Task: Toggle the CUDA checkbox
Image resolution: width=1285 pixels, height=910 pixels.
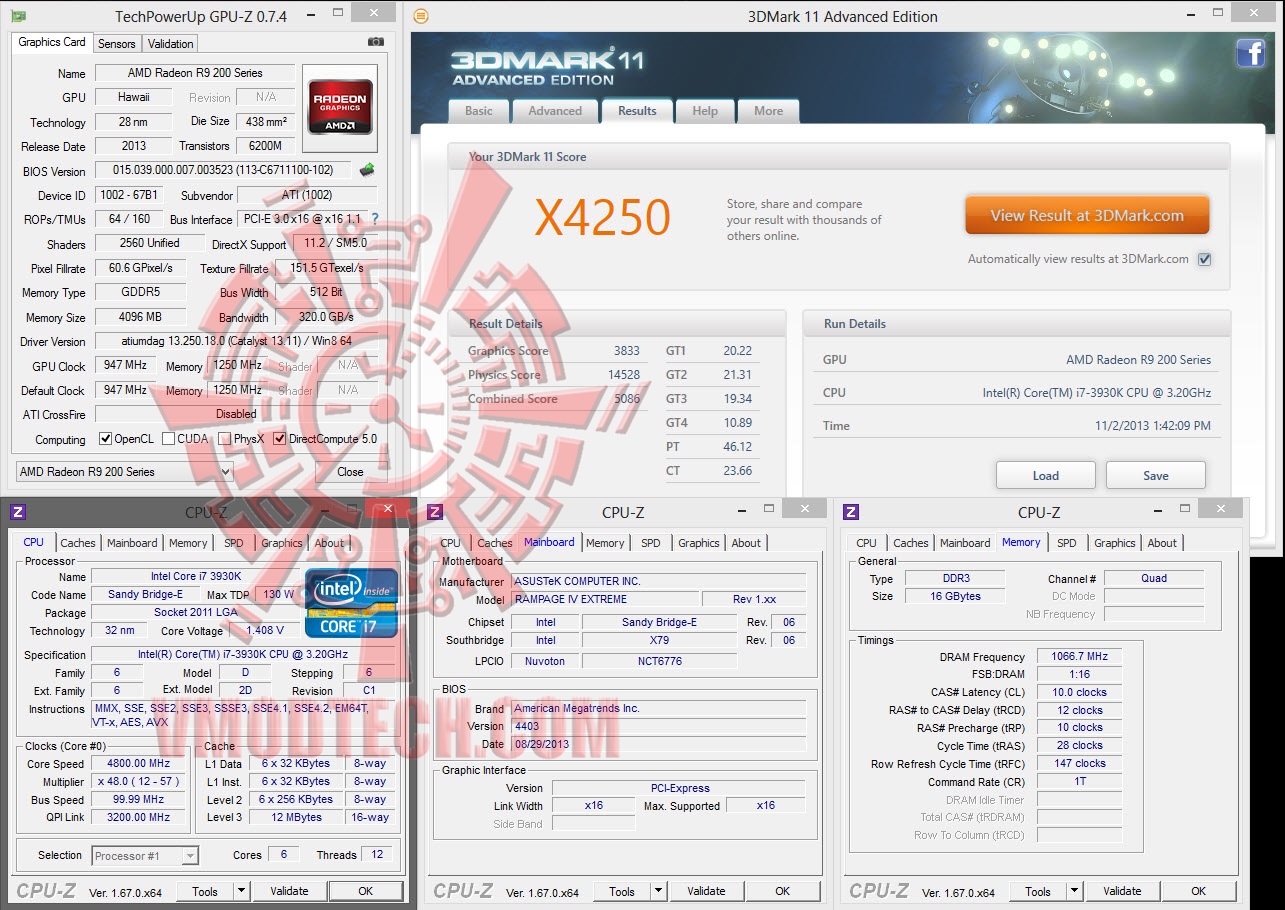Action: (168, 439)
